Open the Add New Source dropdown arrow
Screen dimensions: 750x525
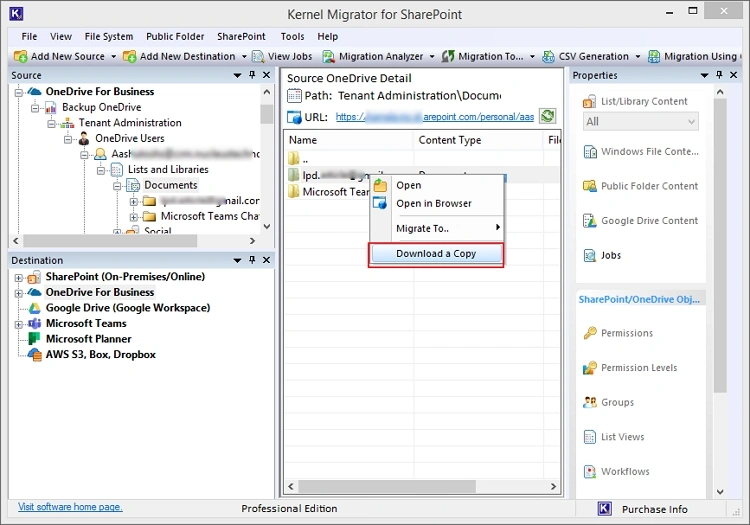click(x=113, y=56)
